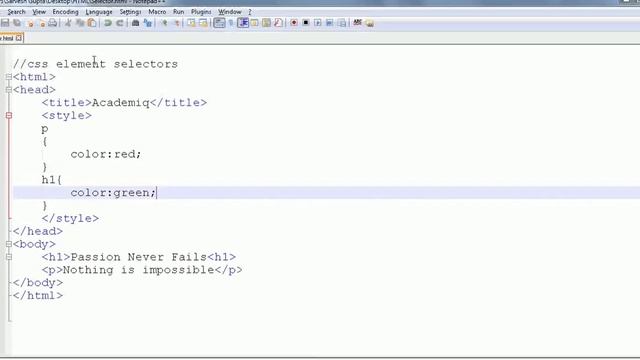Close the .html document tab

[19, 38]
